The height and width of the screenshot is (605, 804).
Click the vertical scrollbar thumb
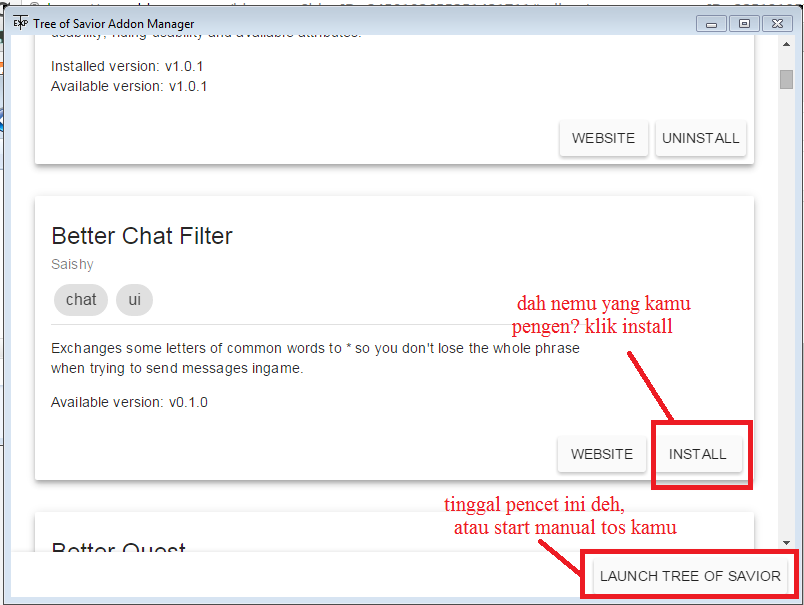786,79
